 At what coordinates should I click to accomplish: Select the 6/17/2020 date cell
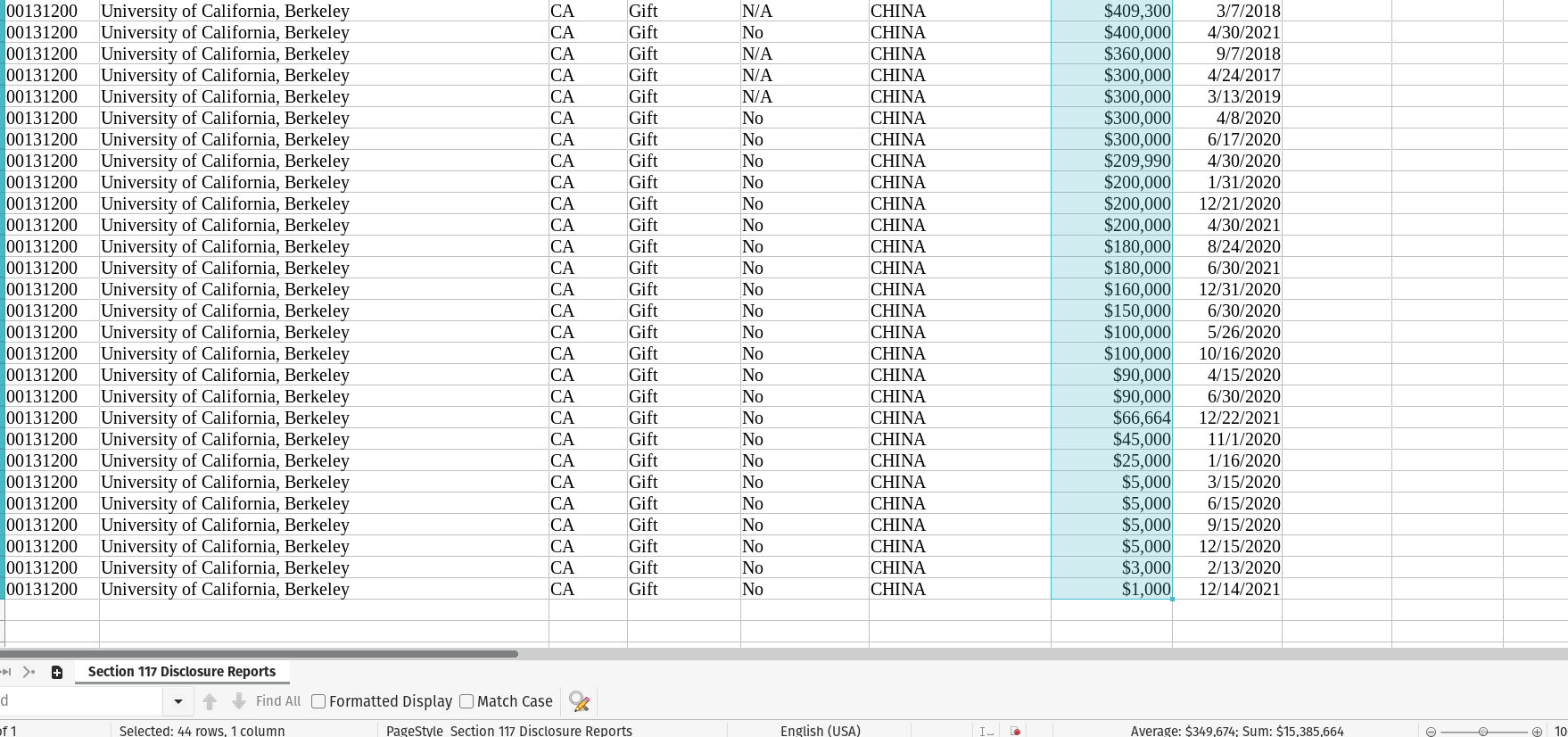[1227, 139]
